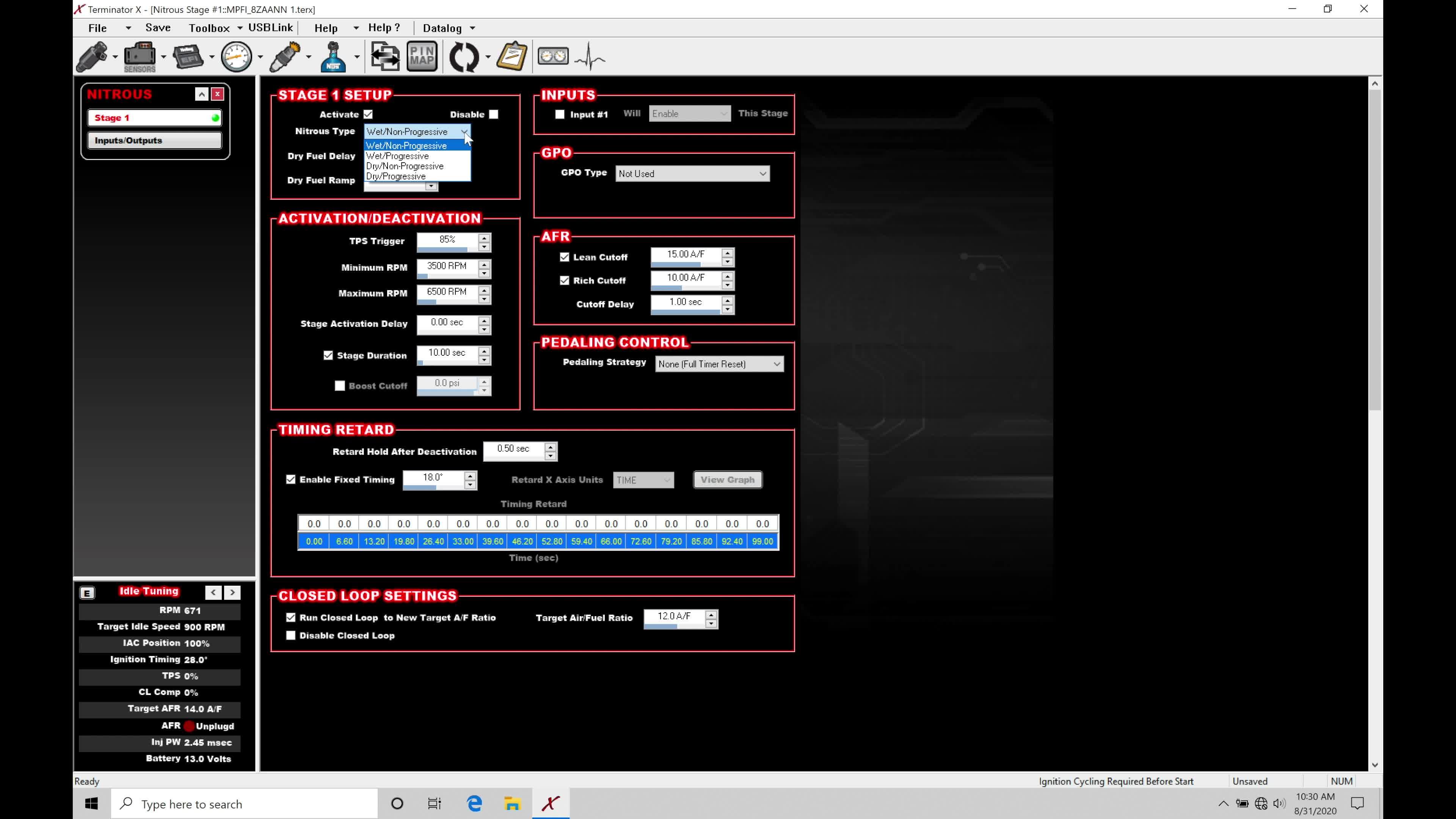The height and width of the screenshot is (819, 1456).
Task: Collapse the Nitrous panel with up arrow
Action: coord(202,94)
